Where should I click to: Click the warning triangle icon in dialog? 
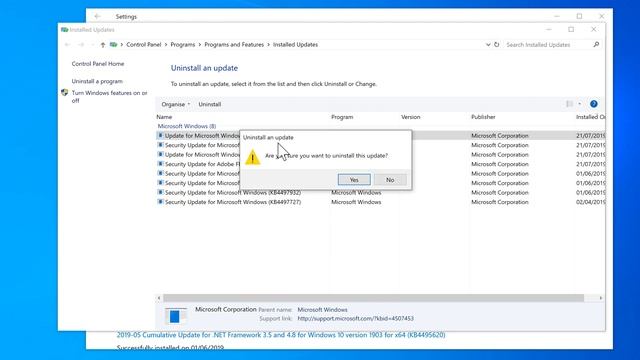pos(252,157)
